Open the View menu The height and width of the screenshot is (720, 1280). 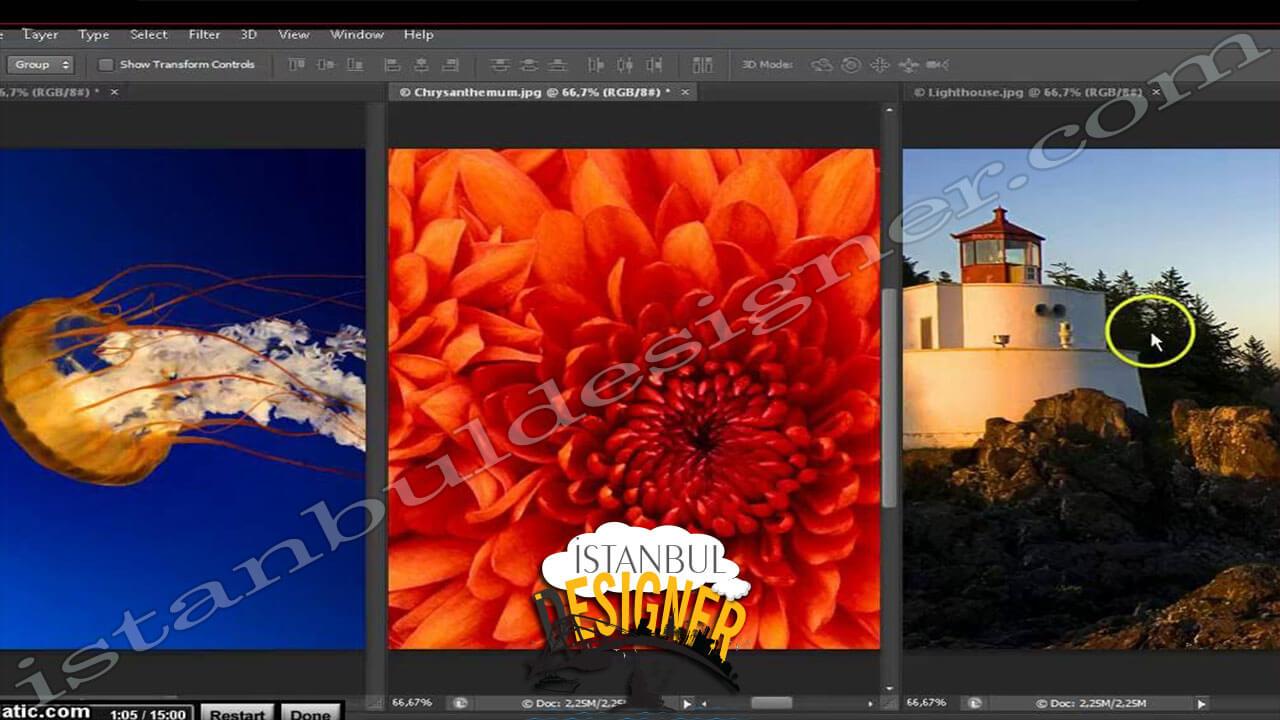click(294, 34)
